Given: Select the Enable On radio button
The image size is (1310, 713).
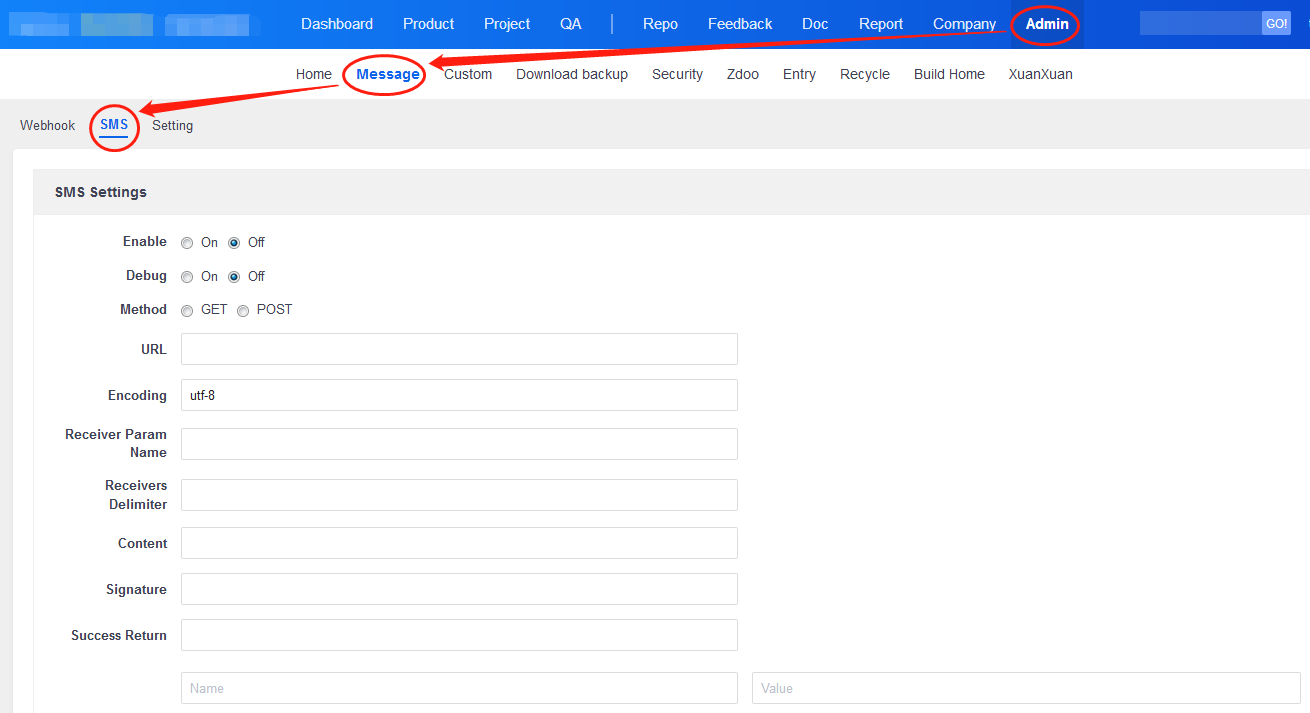Looking at the screenshot, I should tap(187, 243).
